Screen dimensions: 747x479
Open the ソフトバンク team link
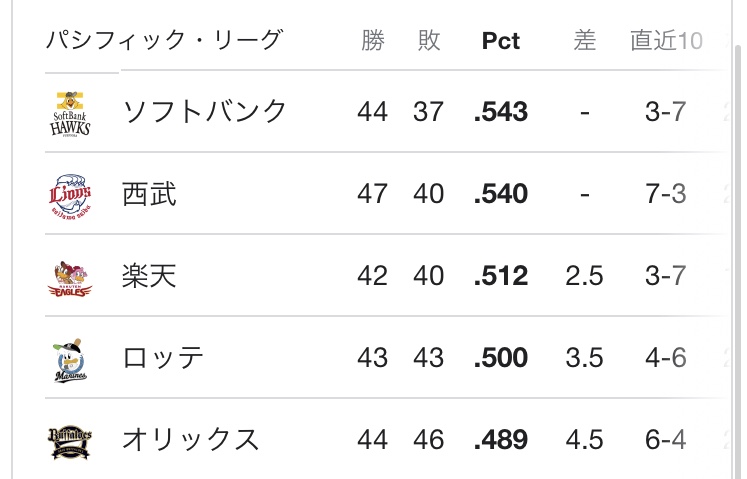(x=204, y=111)
